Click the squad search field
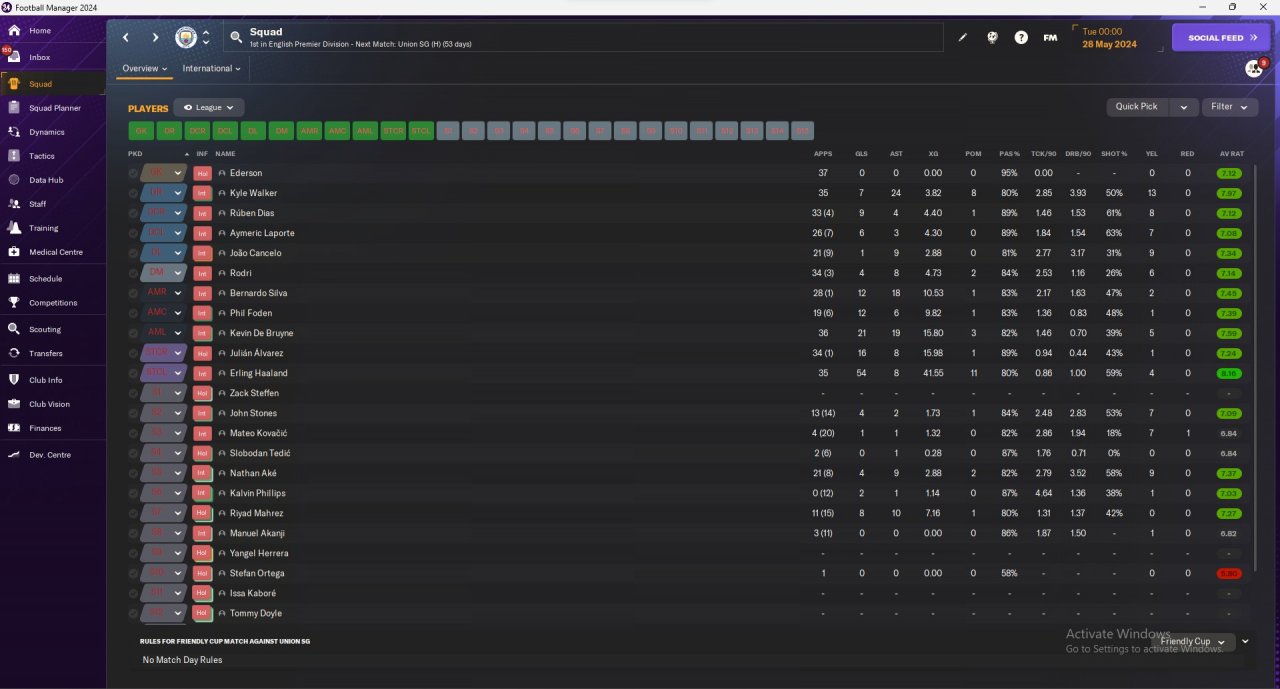The image size is (1280, 689). pos(583,38)
